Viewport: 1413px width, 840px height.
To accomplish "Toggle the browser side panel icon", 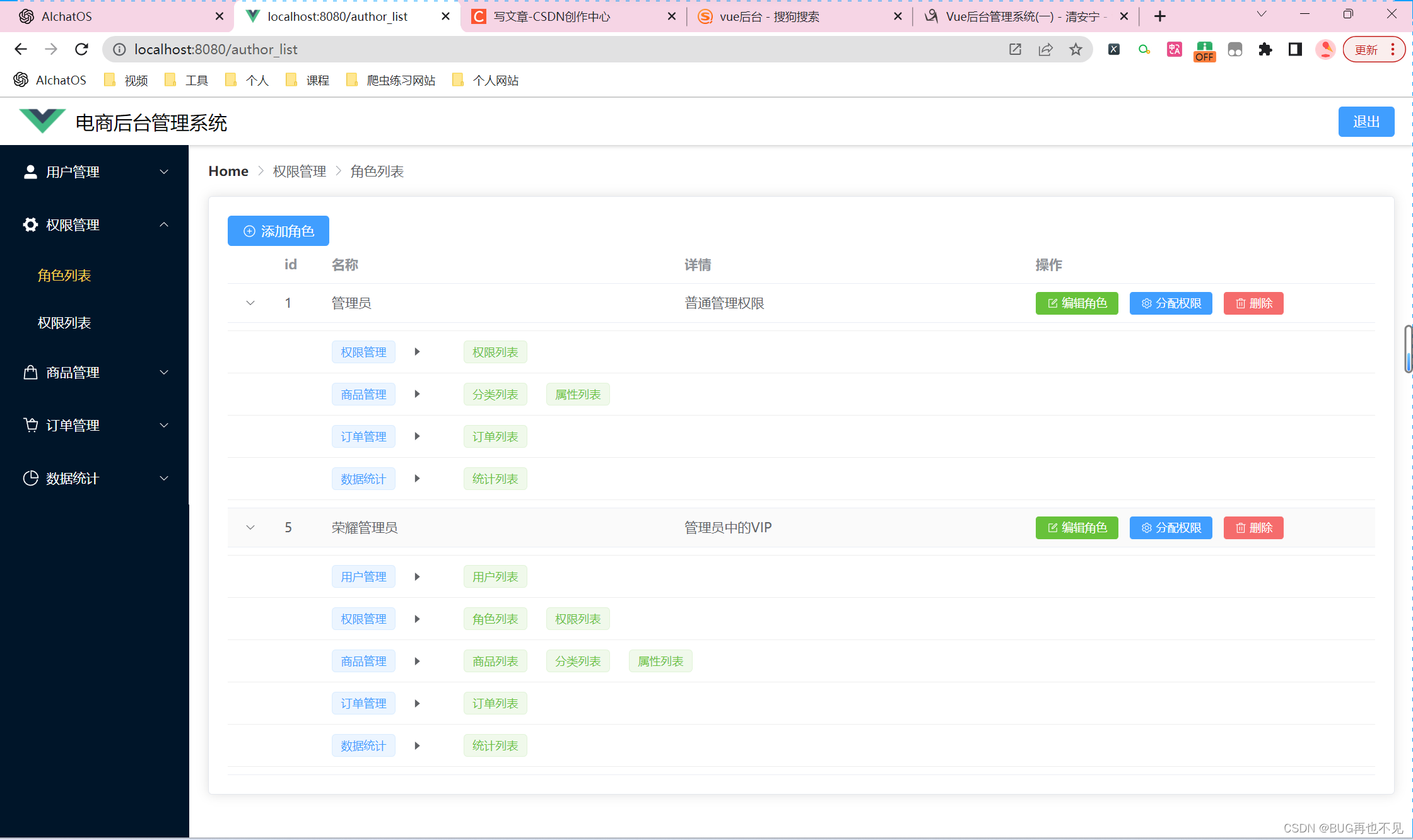I will [x=1296, y=49].
